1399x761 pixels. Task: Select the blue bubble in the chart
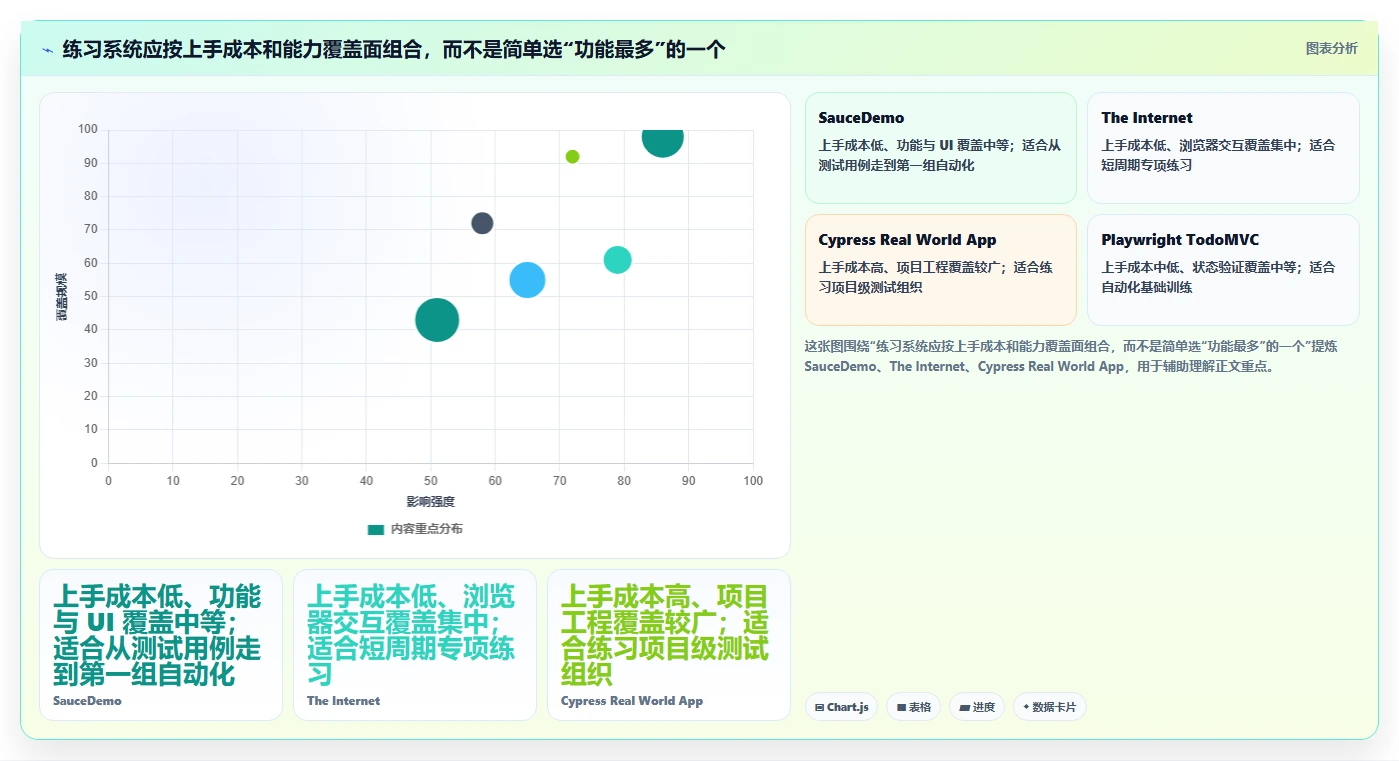click(x=527, y=280)
